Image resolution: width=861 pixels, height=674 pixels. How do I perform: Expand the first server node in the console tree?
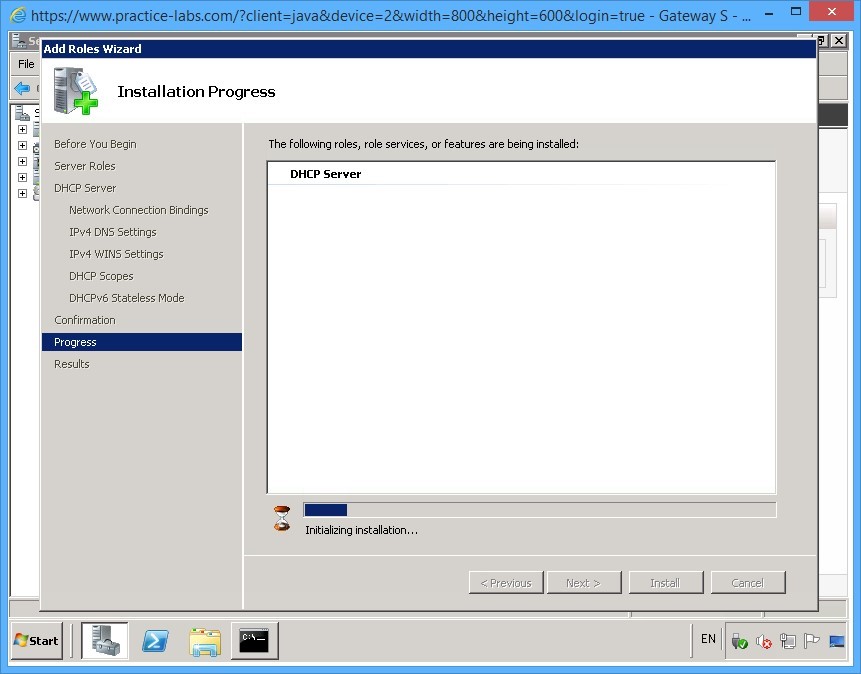(22, 129)
